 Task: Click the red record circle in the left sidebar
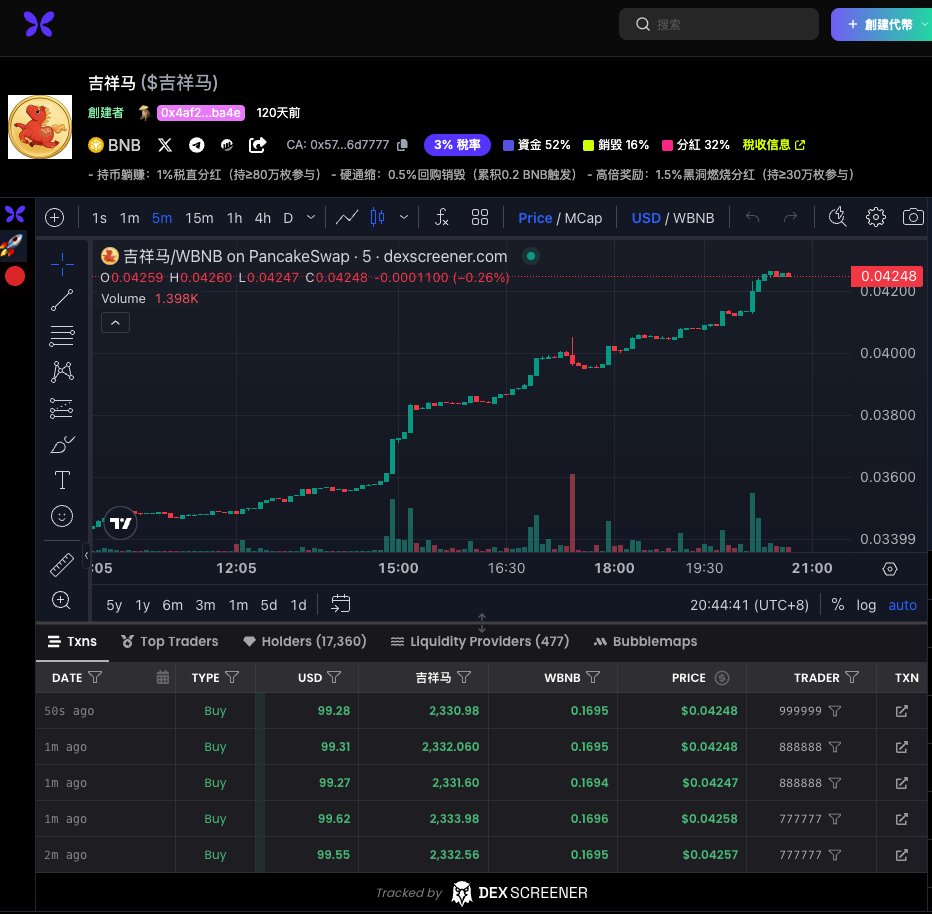[x=15, y=276]
